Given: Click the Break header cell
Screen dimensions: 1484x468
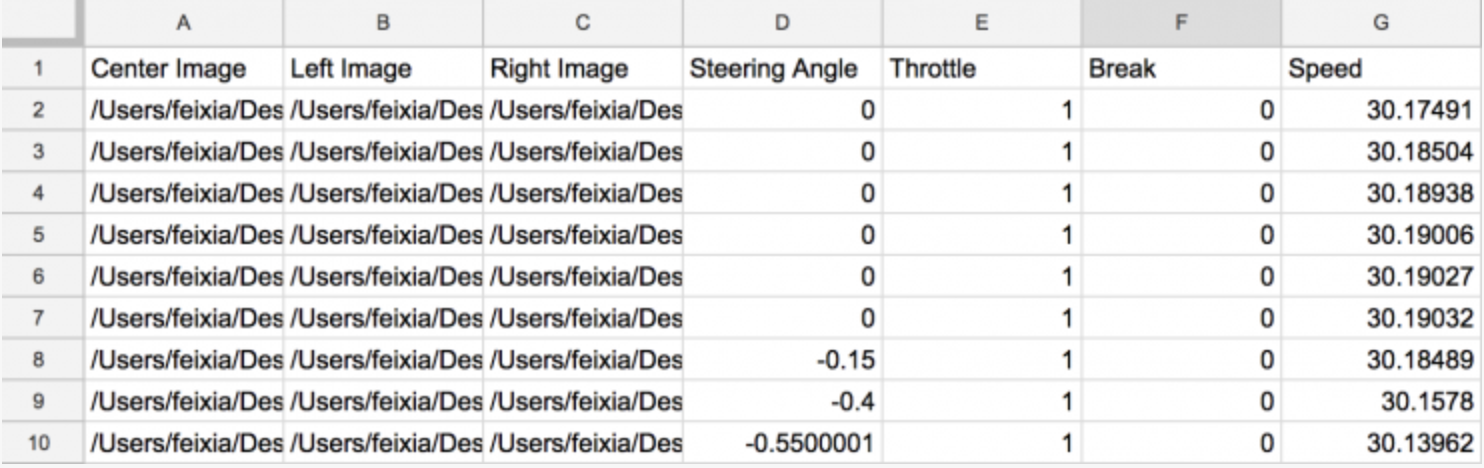Looking at the screenshot, I should 1182,69.
